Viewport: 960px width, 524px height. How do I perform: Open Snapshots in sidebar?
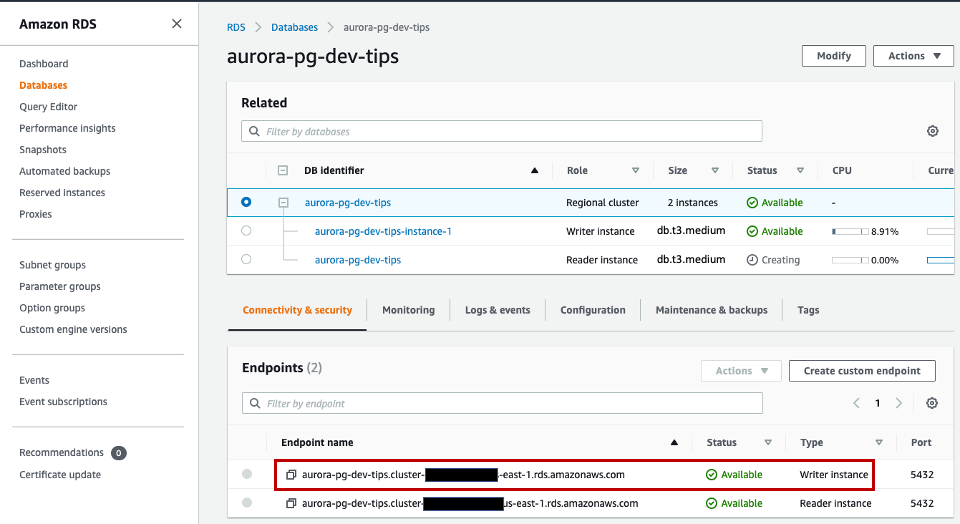pyautogui.click(x=43, y=149)
